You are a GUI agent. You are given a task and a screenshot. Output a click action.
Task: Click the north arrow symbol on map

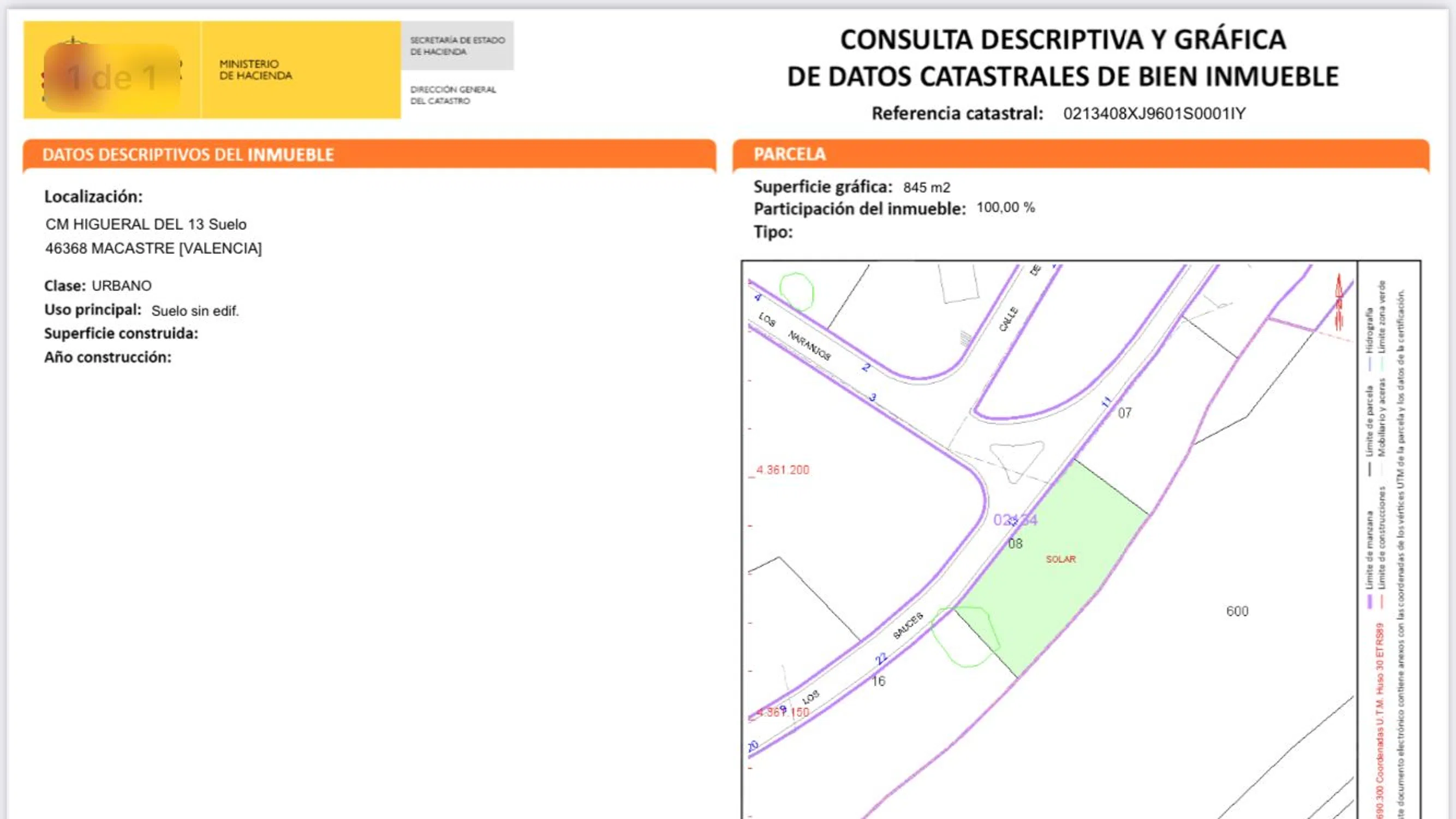[1339, 302]
